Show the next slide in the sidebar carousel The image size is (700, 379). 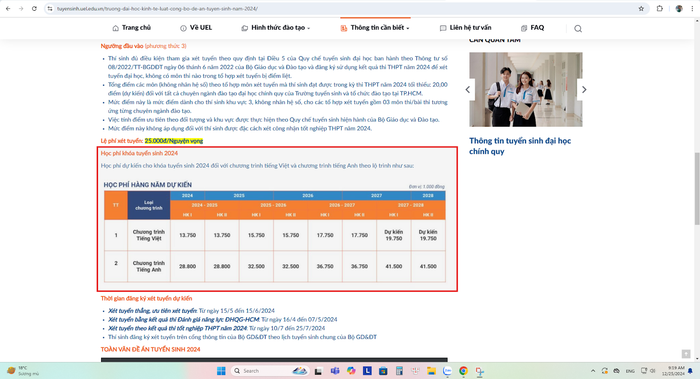click(x=583, y=90)
